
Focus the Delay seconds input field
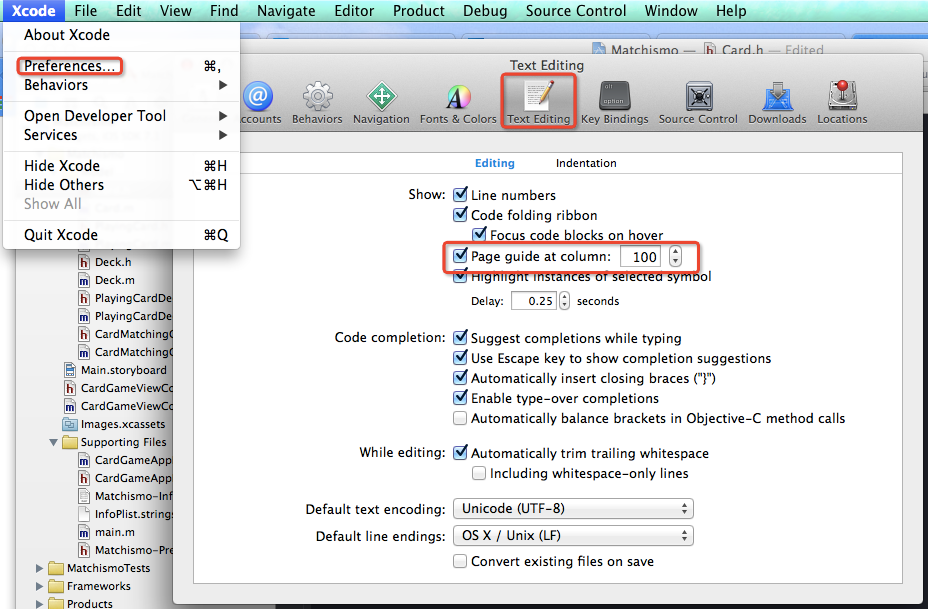(534, 301)
